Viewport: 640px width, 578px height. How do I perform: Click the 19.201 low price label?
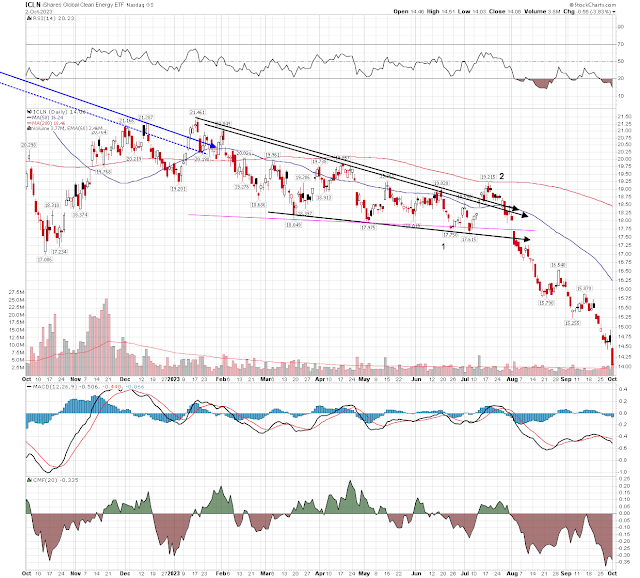pos(178,189)
